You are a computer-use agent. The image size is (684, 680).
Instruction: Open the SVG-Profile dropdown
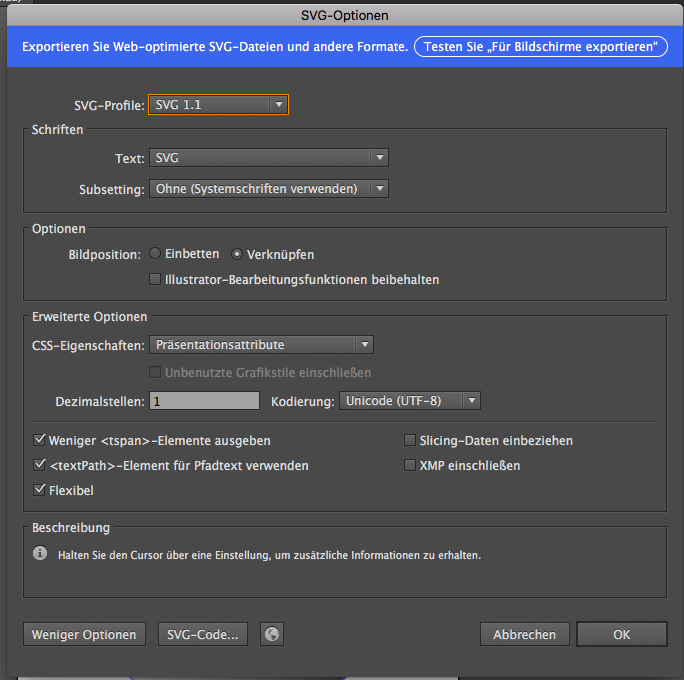tap(218, 104)
